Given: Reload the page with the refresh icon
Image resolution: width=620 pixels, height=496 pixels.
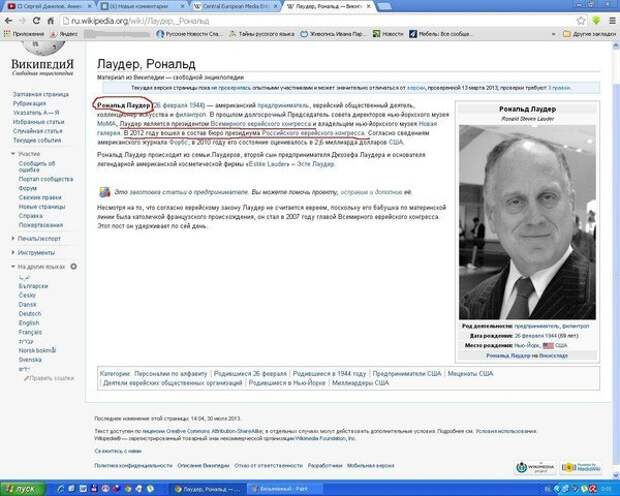Looking at the screenshot, I should point(36,21).
